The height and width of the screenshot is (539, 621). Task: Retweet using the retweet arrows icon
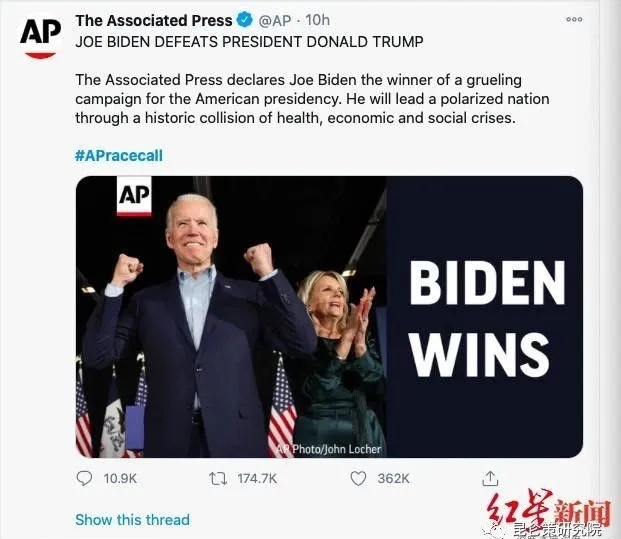click(218, 479)
